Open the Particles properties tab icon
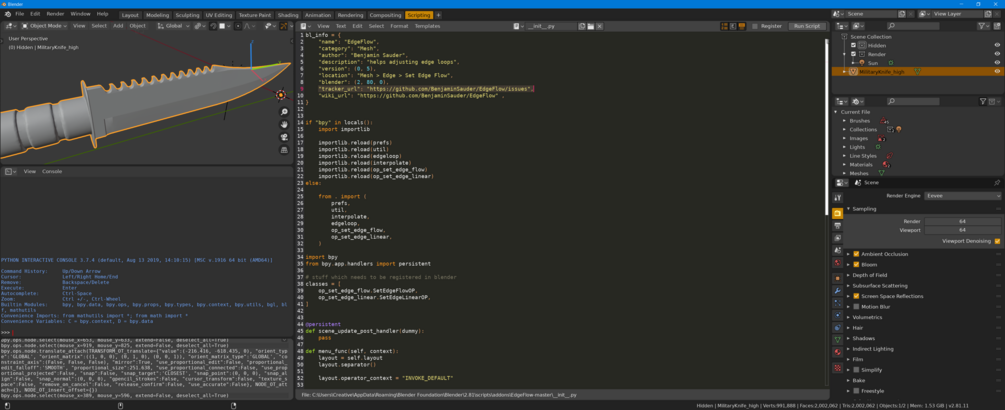This screenshot has width=1005, height=410. pos(838,302)
